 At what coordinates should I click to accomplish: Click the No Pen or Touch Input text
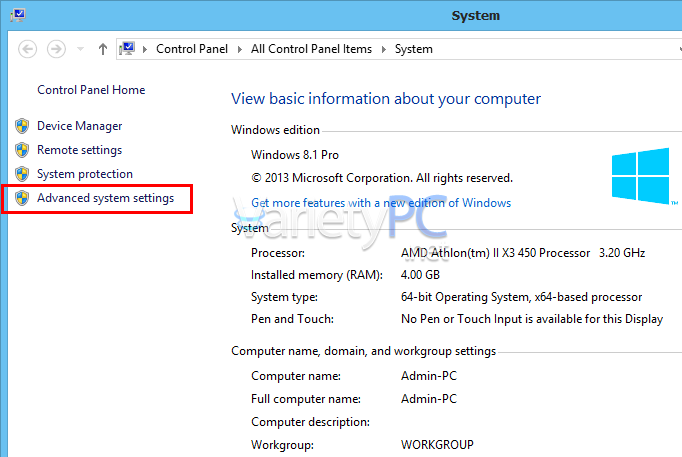tap(532, 319)
